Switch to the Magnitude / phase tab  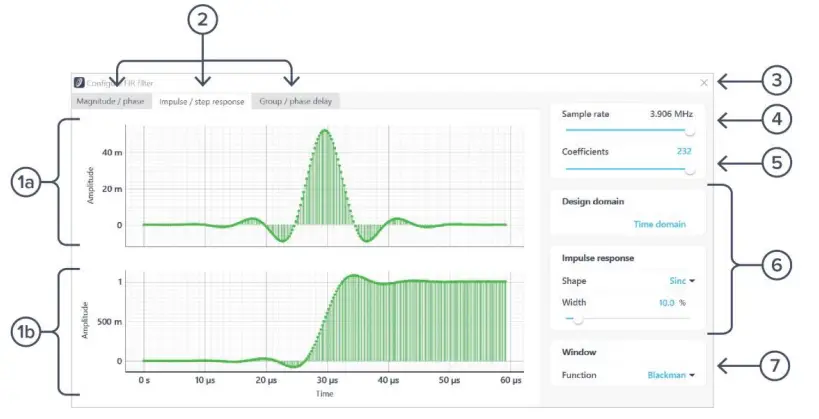(x=111, y=101)
